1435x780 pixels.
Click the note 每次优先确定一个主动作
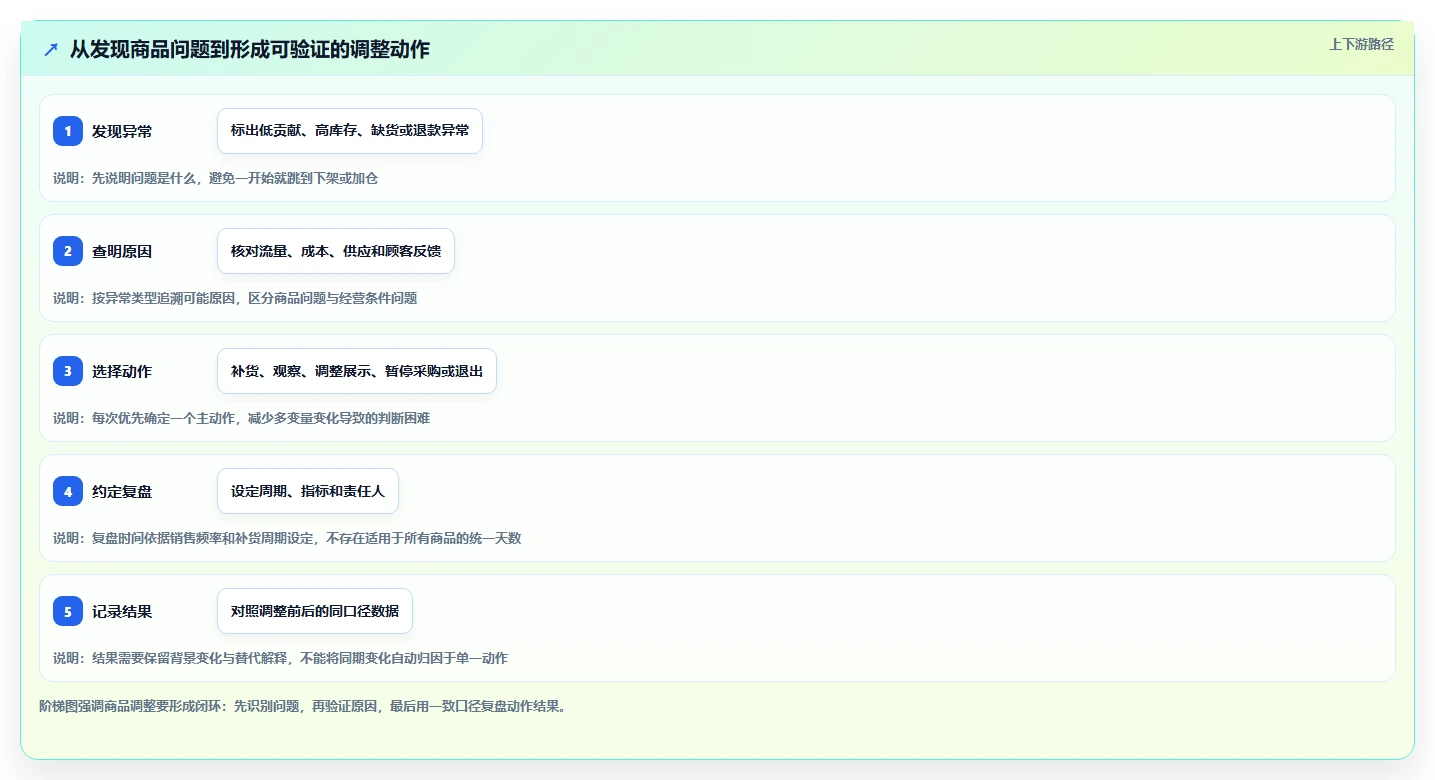pyautogui.click(x=164, y=418)
